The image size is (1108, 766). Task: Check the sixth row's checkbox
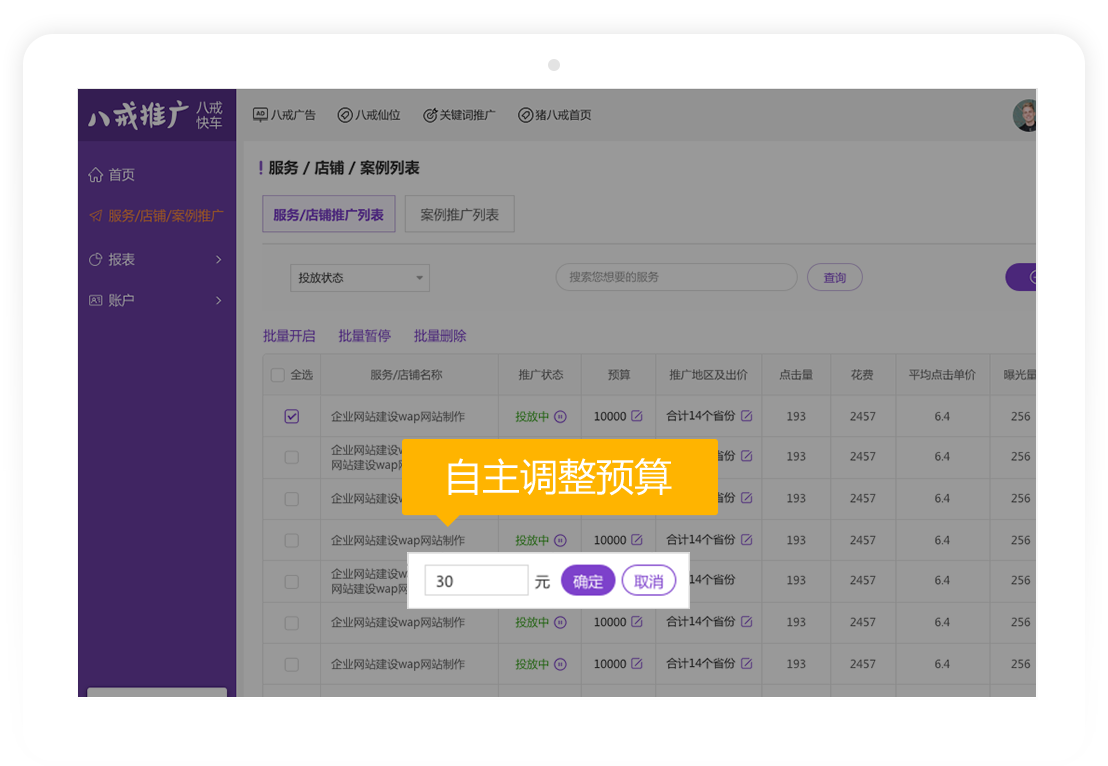pyautogui.click(x=292, y=623)
